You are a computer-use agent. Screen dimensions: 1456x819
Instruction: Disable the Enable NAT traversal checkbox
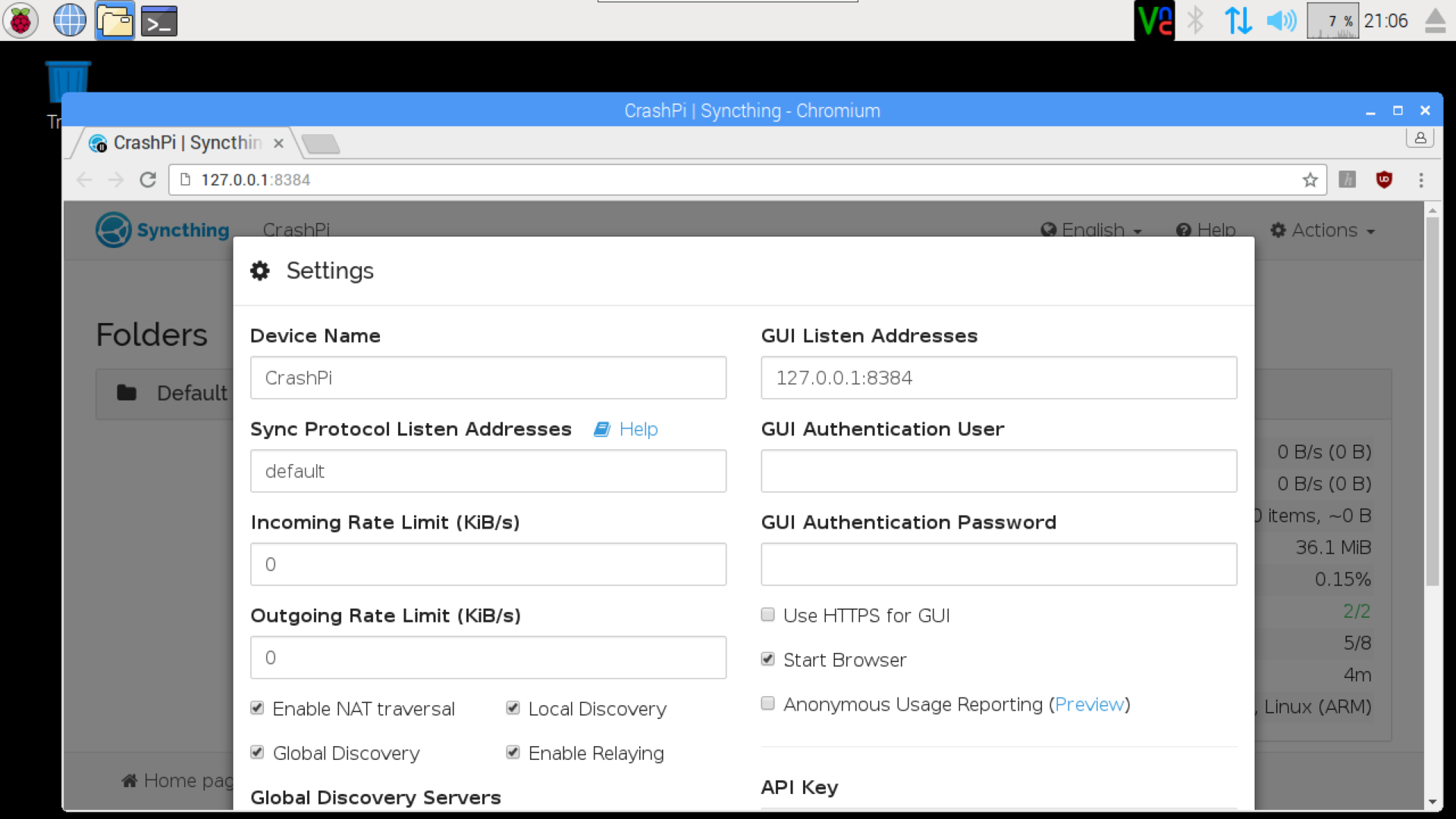(258, 708)
